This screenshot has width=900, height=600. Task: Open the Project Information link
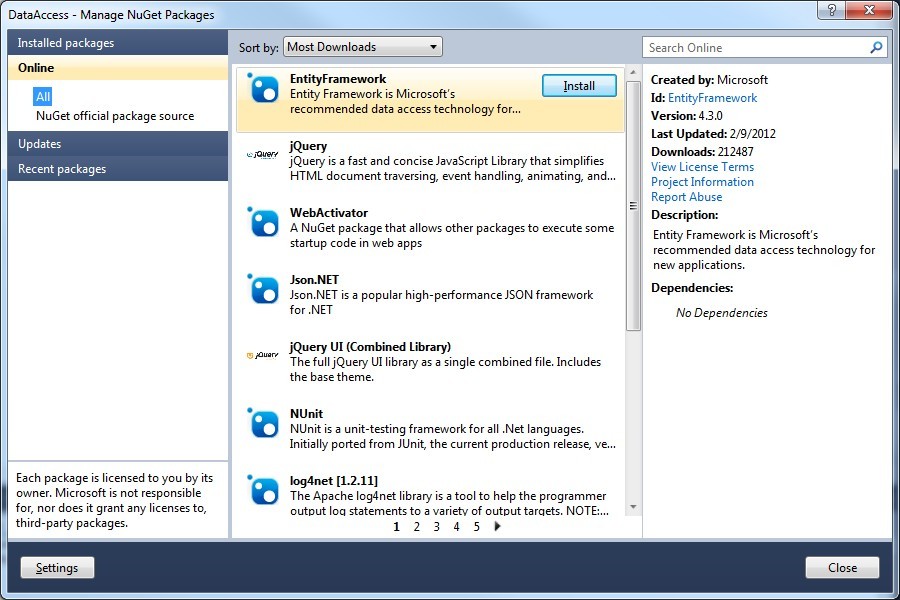click(702, 182)
